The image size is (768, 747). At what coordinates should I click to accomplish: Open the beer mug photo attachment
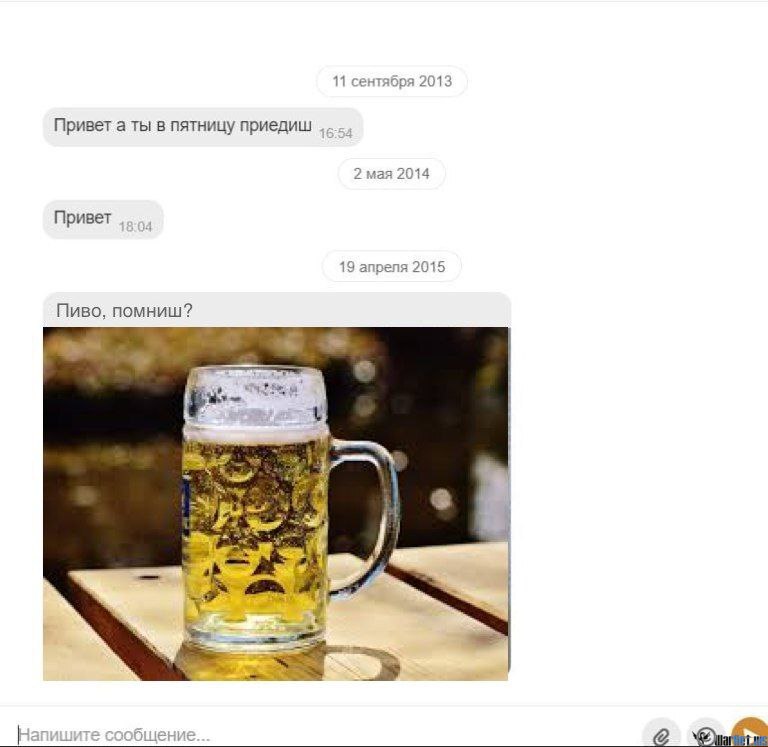[x=276, y=503]
